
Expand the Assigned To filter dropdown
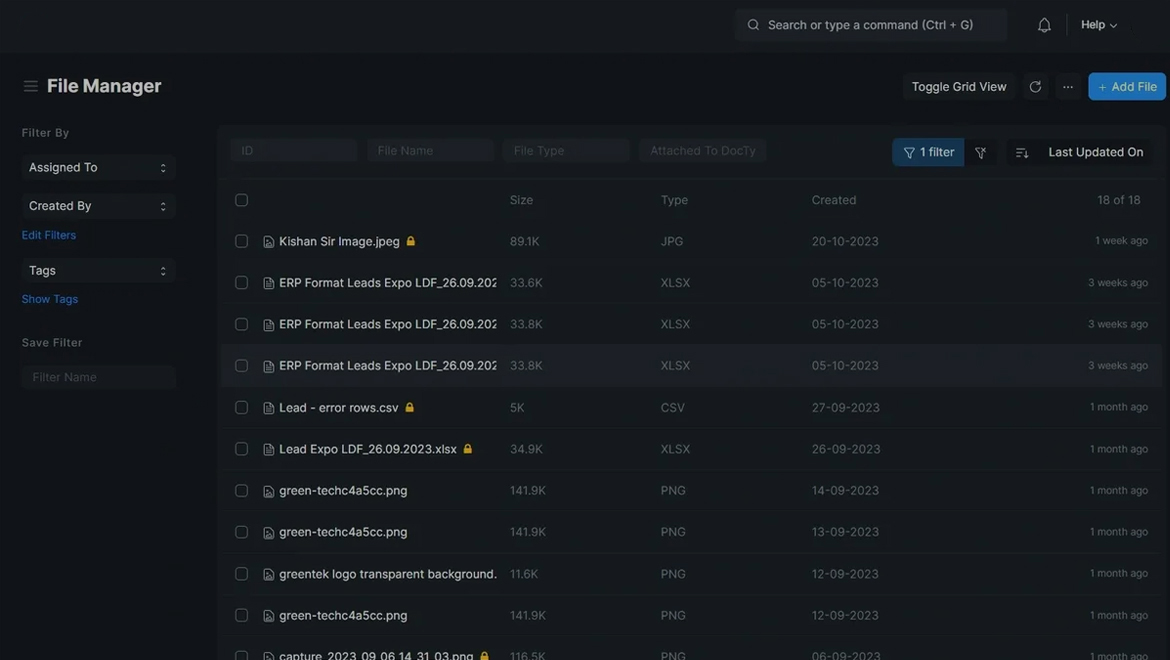click(x=98, y=168)
